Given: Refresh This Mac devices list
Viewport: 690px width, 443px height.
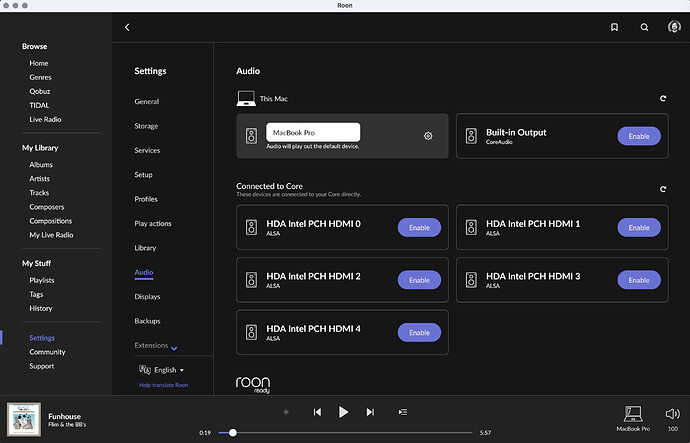Looking at the screenshot, I should tap(663, 99).
